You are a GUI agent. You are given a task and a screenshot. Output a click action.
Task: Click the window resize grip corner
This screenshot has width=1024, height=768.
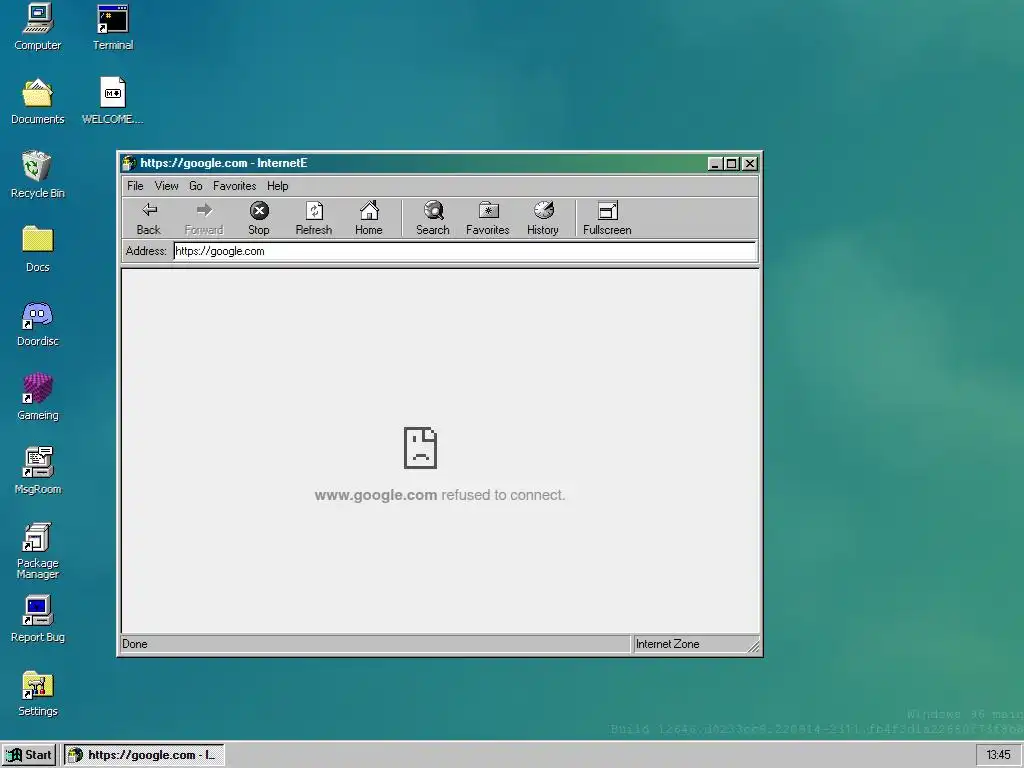coord(753,646)
